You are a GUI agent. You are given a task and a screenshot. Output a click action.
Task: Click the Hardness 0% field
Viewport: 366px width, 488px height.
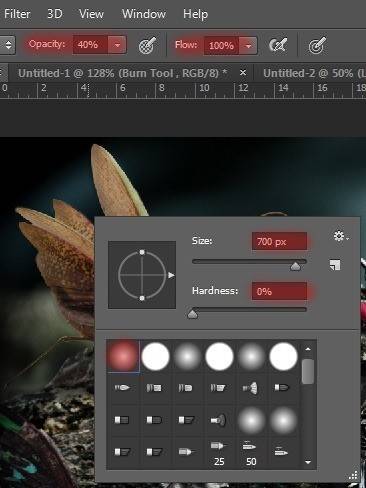pyautogui.click(x=279, y=291)
